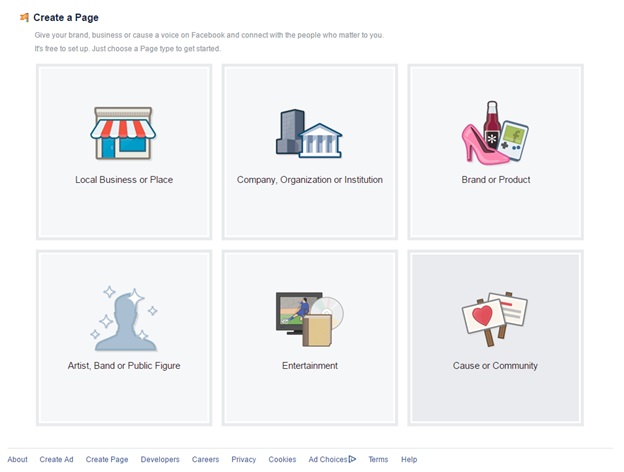This screenshot has height=472, width=624.
Task: Click the silhouette with stars Artist icon
Action: click(x=124, y=319)
